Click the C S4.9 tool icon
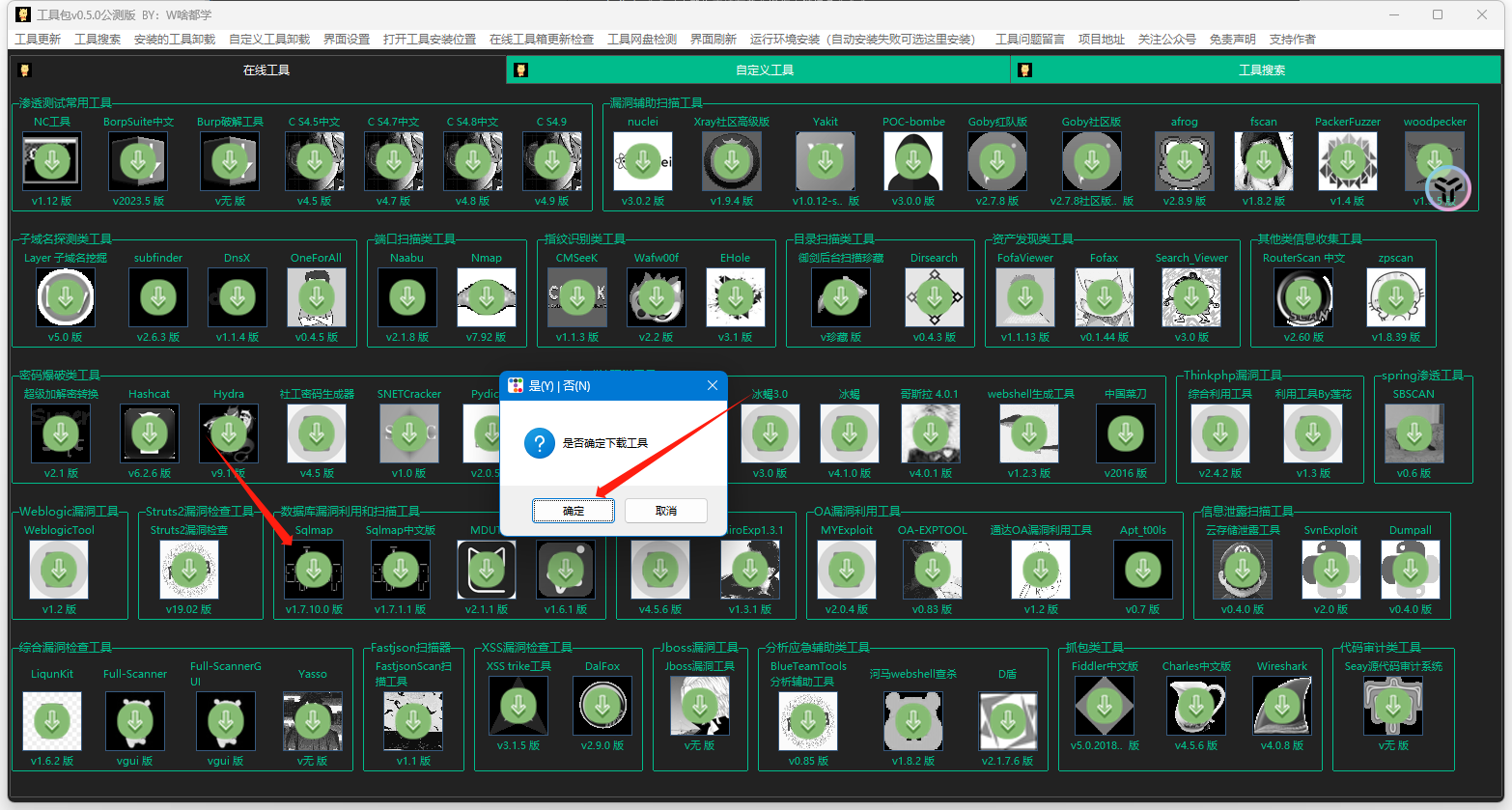The image size is (1512, 810). point(551,161)
